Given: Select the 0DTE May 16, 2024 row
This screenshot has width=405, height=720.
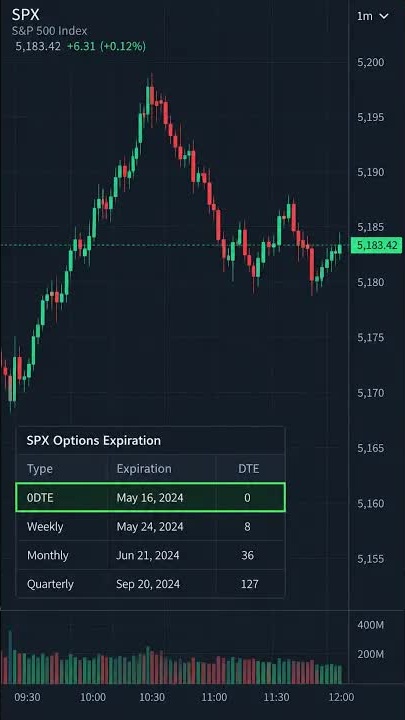Looking at the screenshot, I should point(151,497).
